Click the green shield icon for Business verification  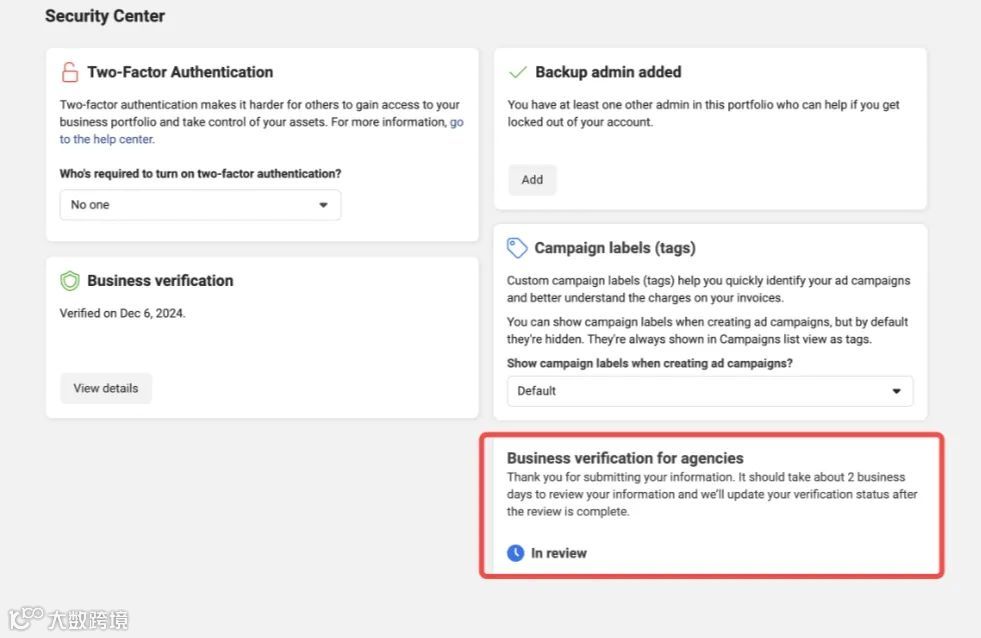70,281
